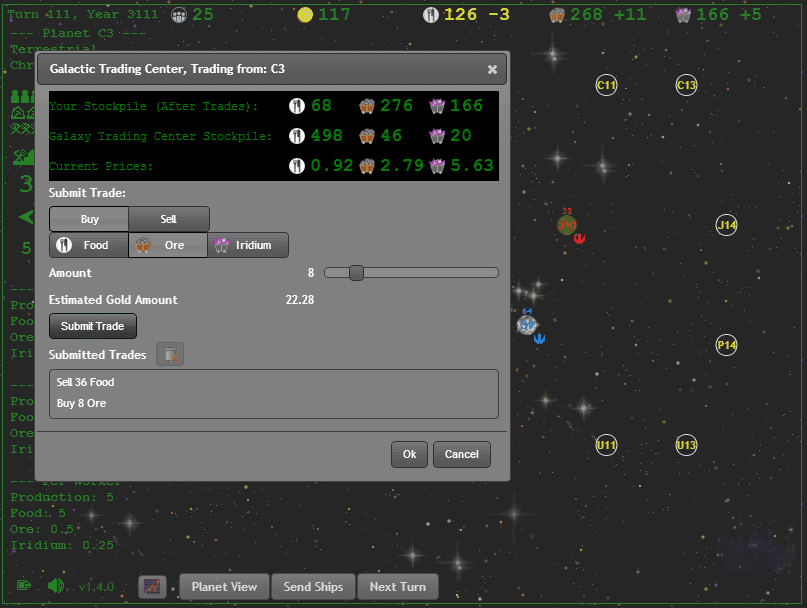Toggle sound with the speaker icon

point(56,586)
